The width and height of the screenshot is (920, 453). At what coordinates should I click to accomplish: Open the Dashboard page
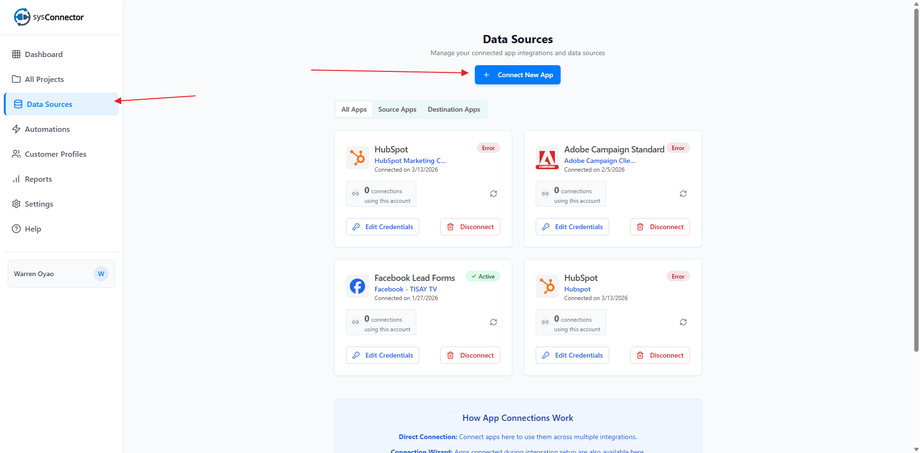point(43,54)
